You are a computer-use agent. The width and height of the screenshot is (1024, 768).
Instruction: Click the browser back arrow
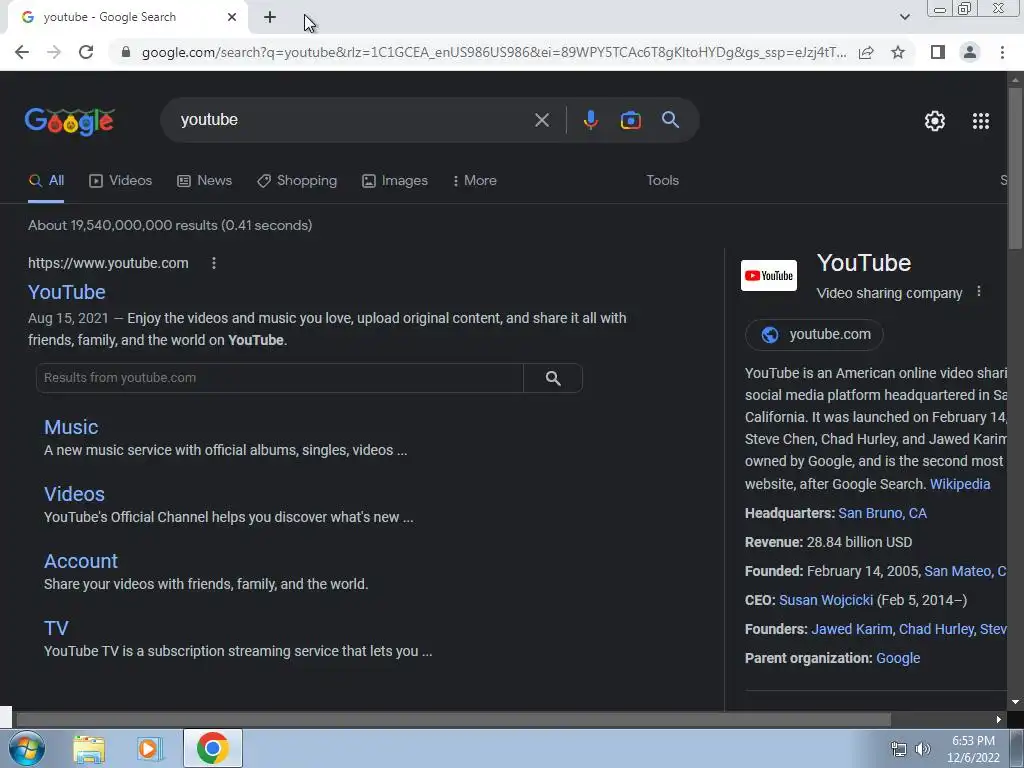click(x=22, y=52)
